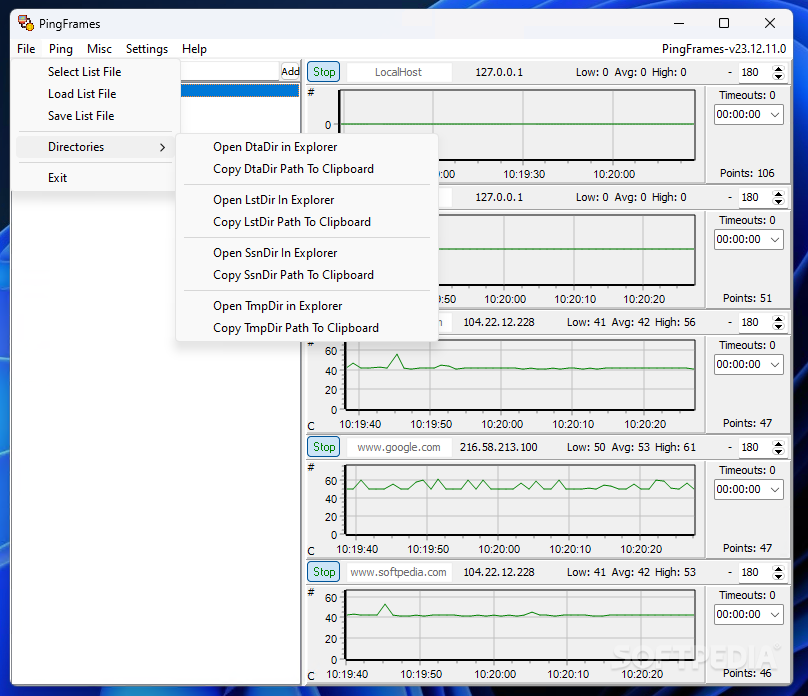
Task: Click the Points: 106 label
Action: (x=747, y=173)
